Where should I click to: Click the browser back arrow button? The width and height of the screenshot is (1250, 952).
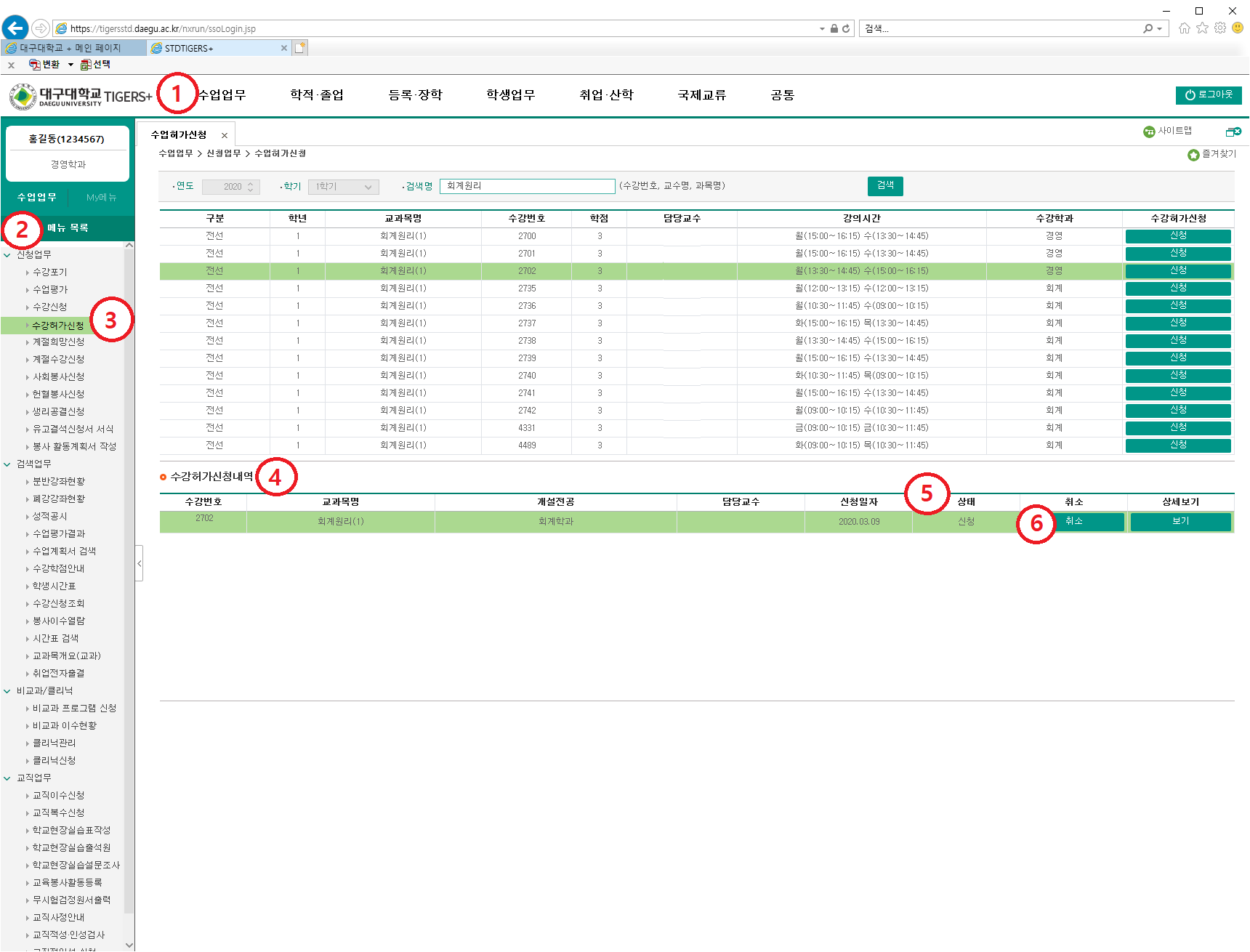click(15, 28)
